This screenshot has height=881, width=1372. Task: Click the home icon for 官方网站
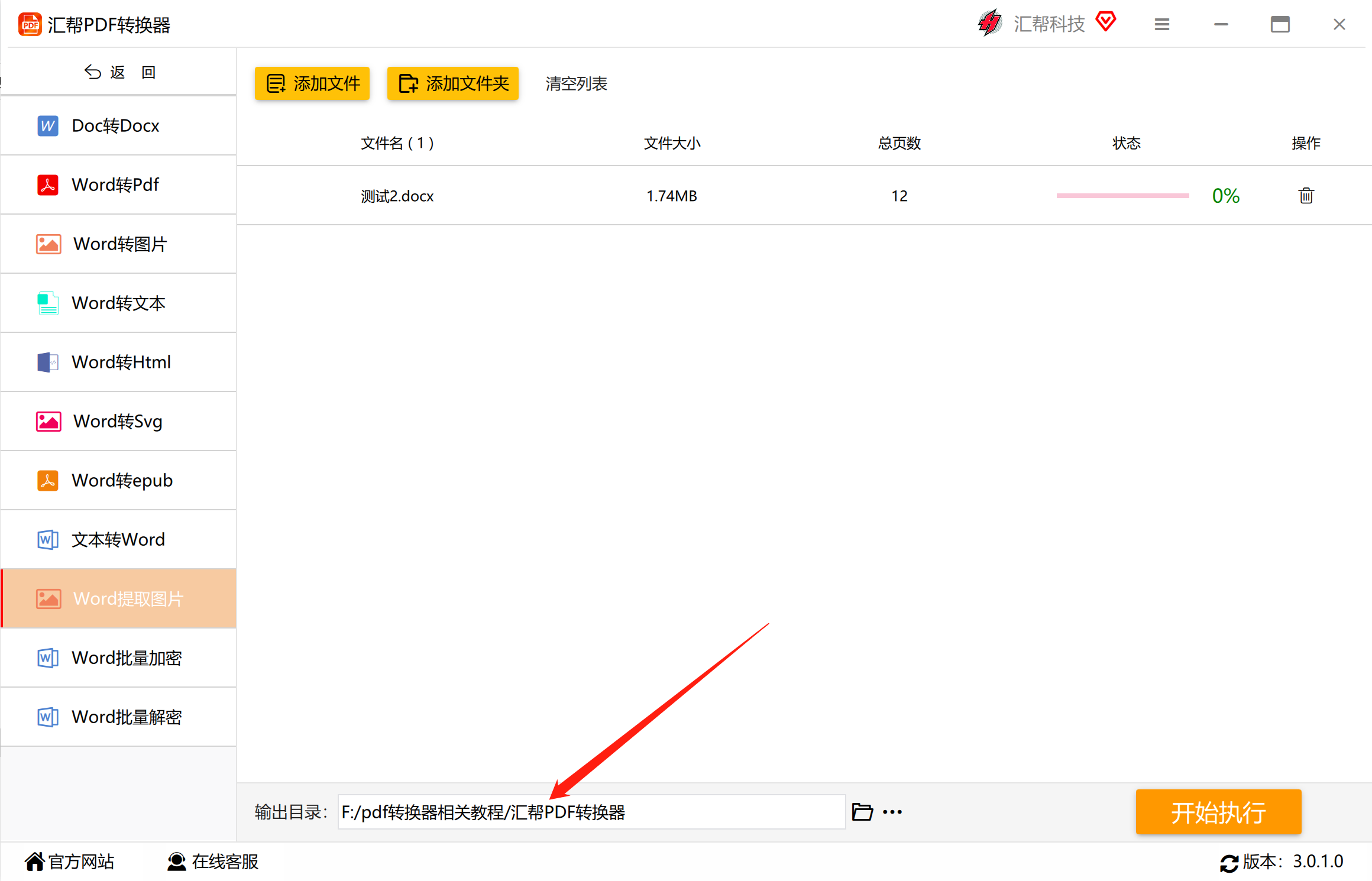click(x=35, y=861)
